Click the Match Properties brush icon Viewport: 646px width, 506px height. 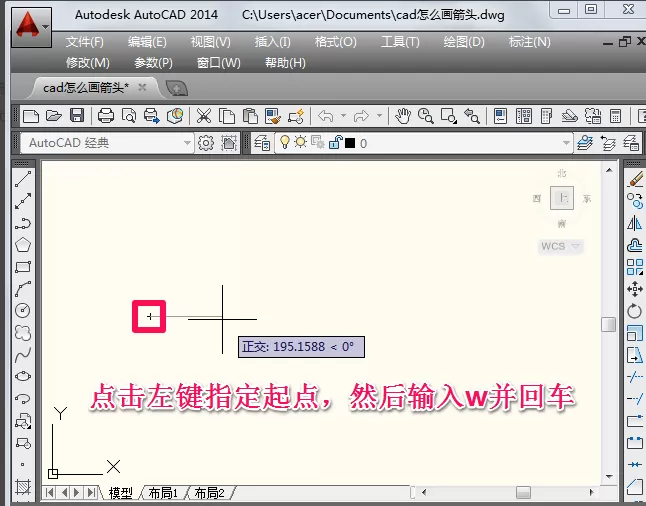tap(273, 116)
